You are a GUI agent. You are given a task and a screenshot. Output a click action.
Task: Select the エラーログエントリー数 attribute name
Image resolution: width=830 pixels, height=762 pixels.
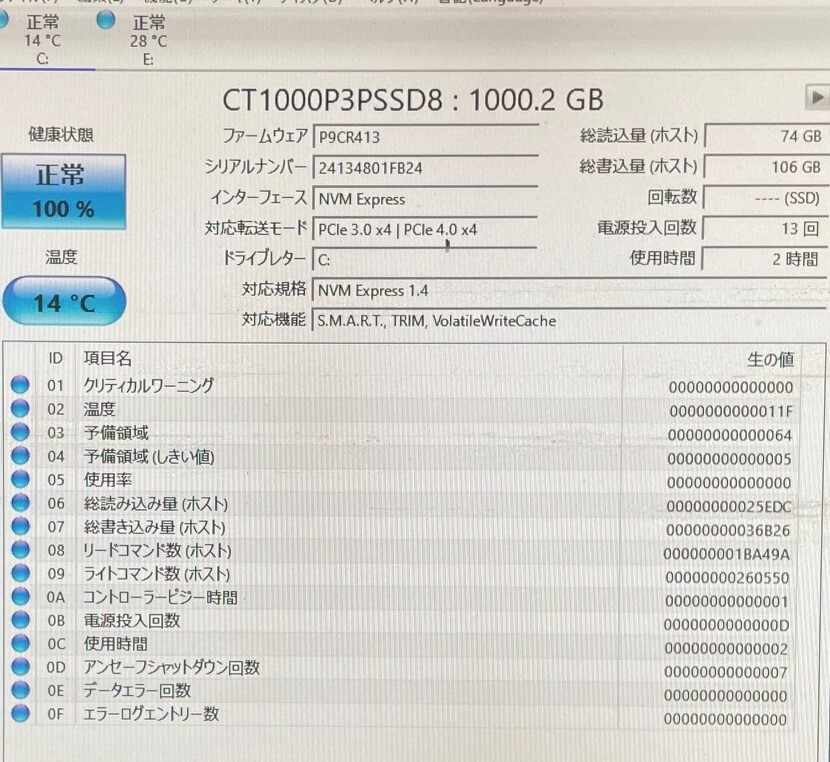coord(151,713)
